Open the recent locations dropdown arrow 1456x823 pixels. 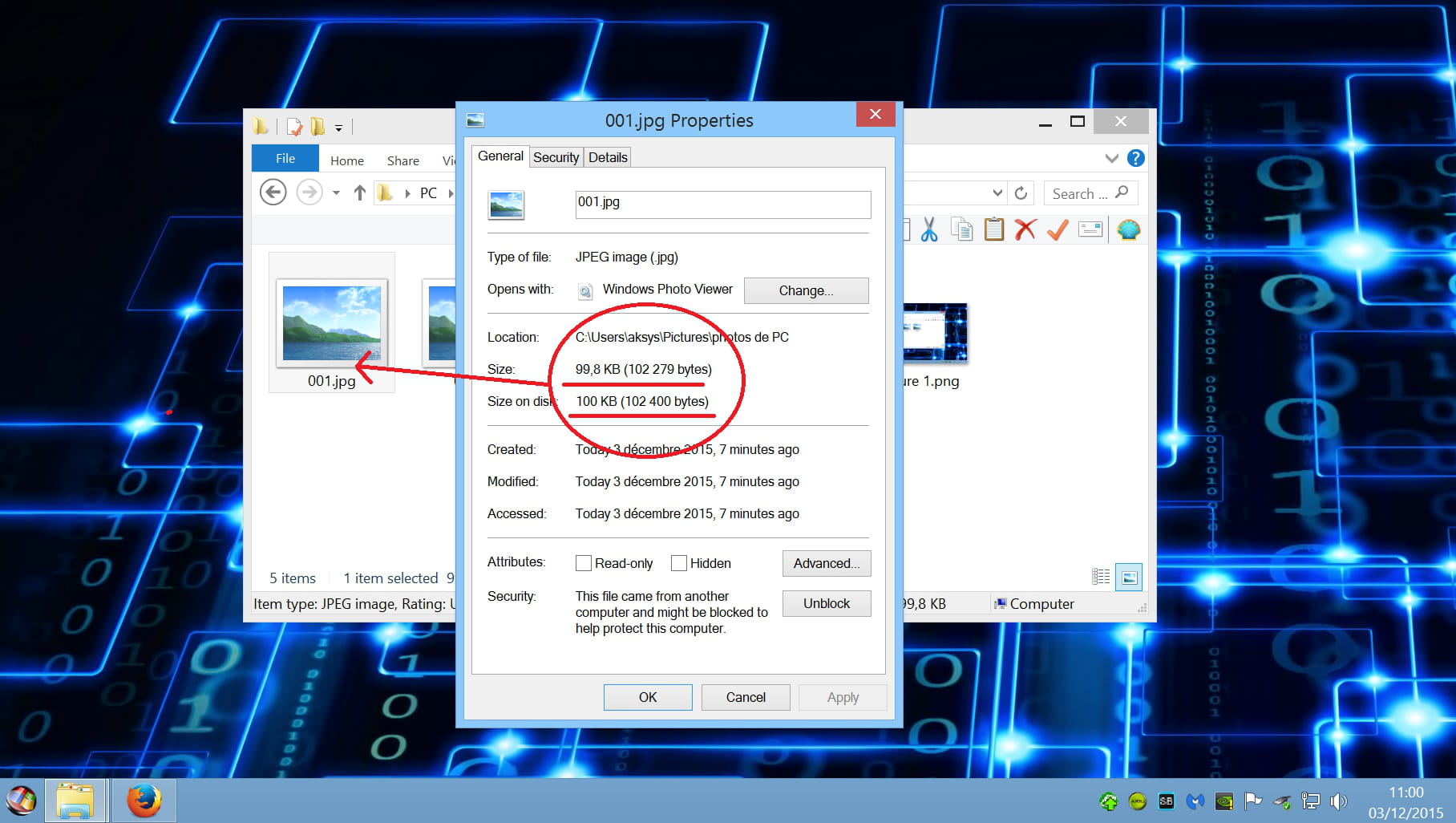pyautogui.click(x=336, y=193)
